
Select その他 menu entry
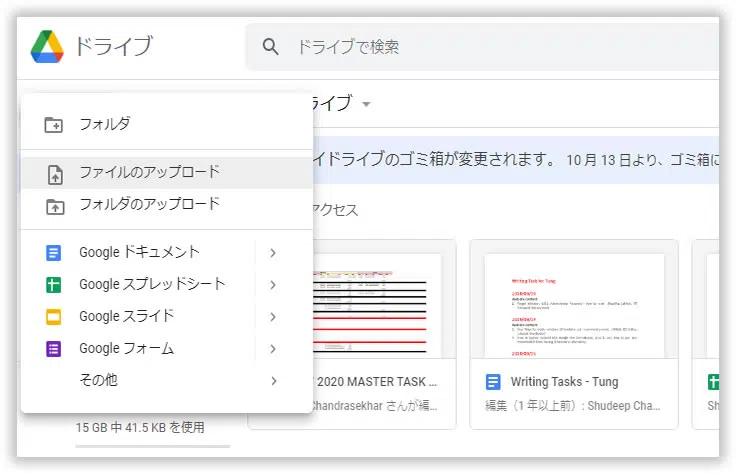pos(167,380)
